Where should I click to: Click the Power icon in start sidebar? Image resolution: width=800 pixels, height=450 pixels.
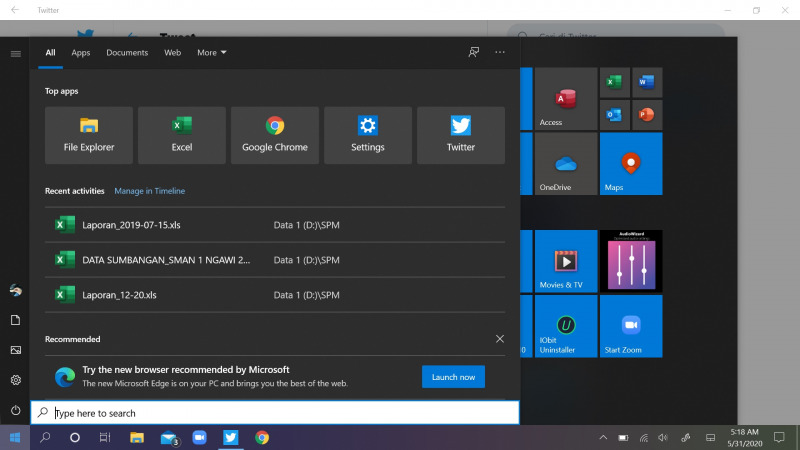tap(16, 410)
